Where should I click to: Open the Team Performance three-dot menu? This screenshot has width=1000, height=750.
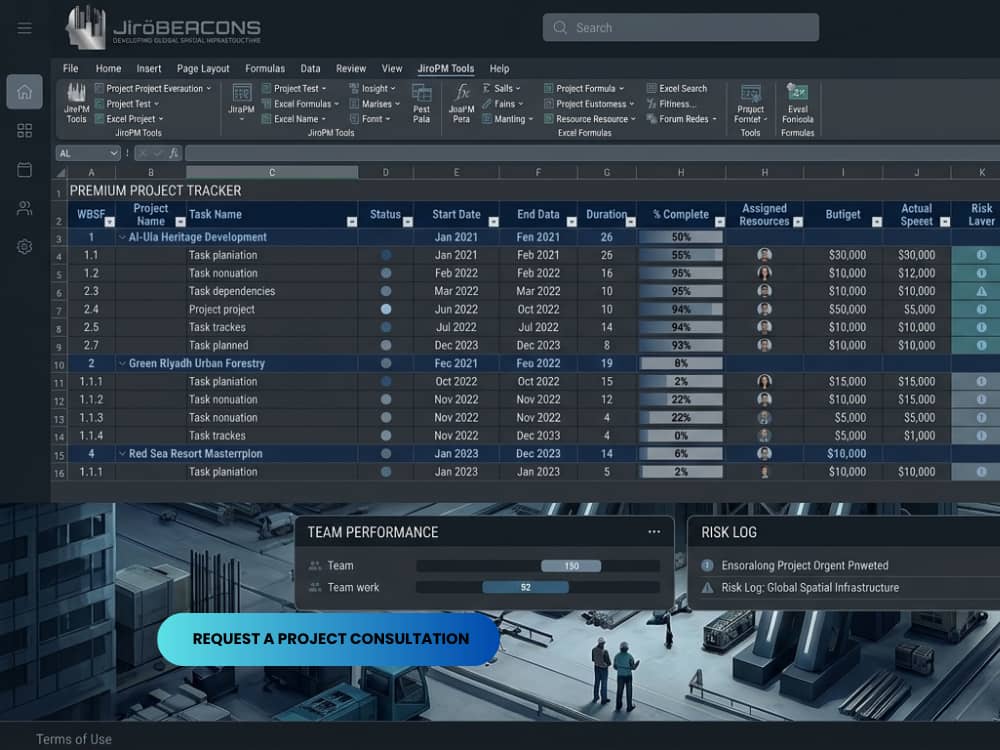[654, 532]
